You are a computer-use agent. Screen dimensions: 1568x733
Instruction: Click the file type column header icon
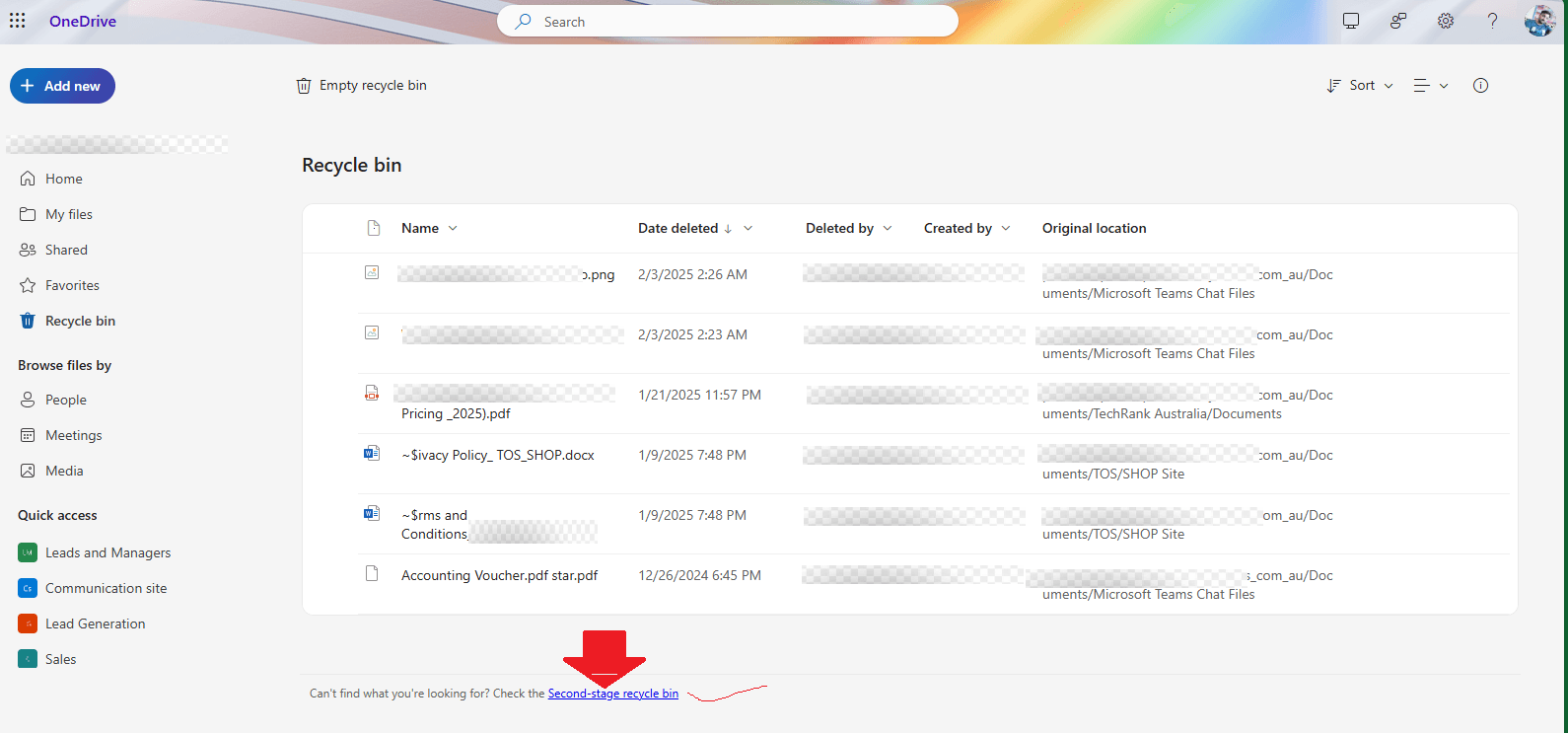coord(374,228)
